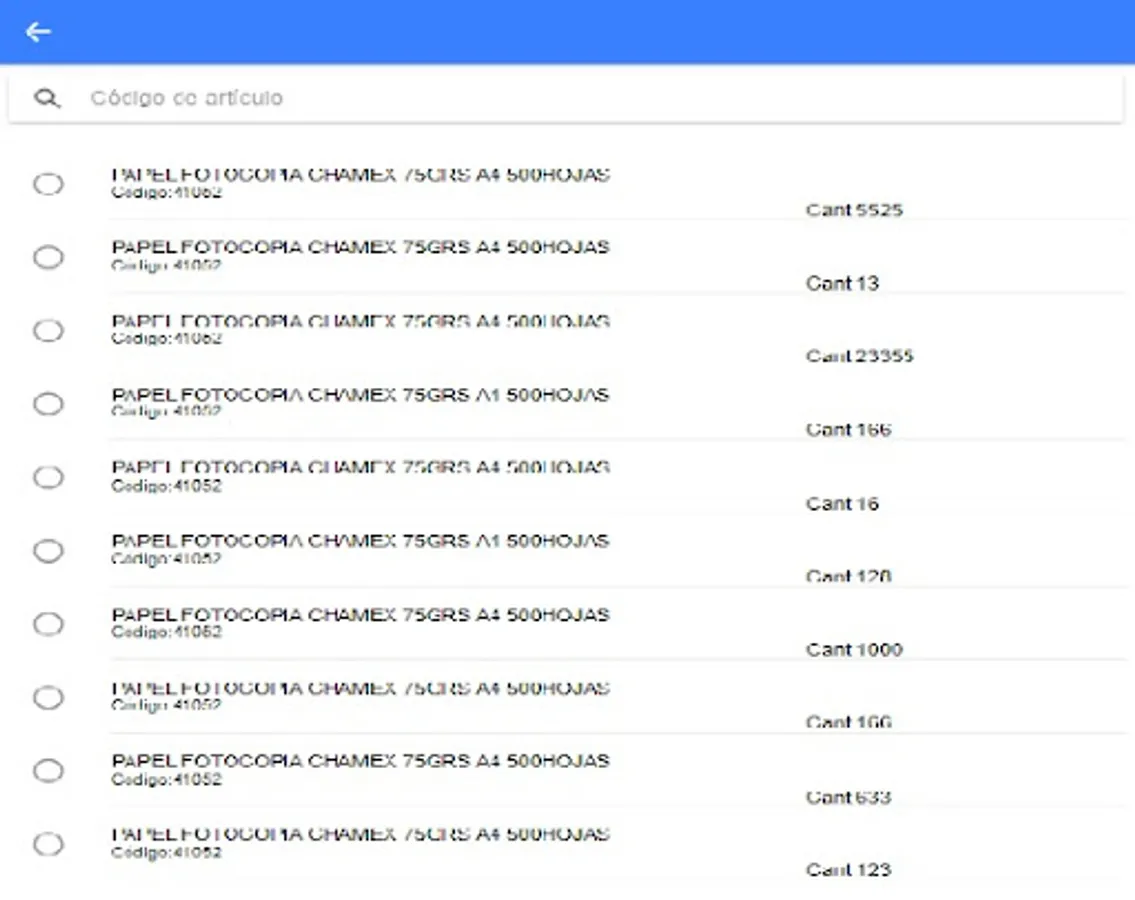Select radio button for Cant 120 row
The image size is (1135, 900).
pyautogui.click(x=48, y=551)
